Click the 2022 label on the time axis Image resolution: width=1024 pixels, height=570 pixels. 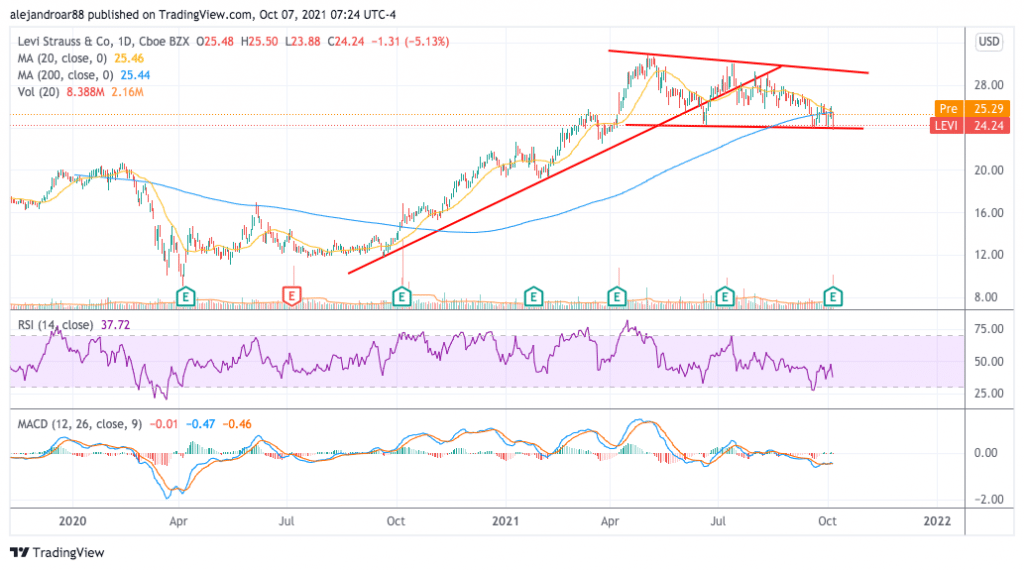[937, 521]
